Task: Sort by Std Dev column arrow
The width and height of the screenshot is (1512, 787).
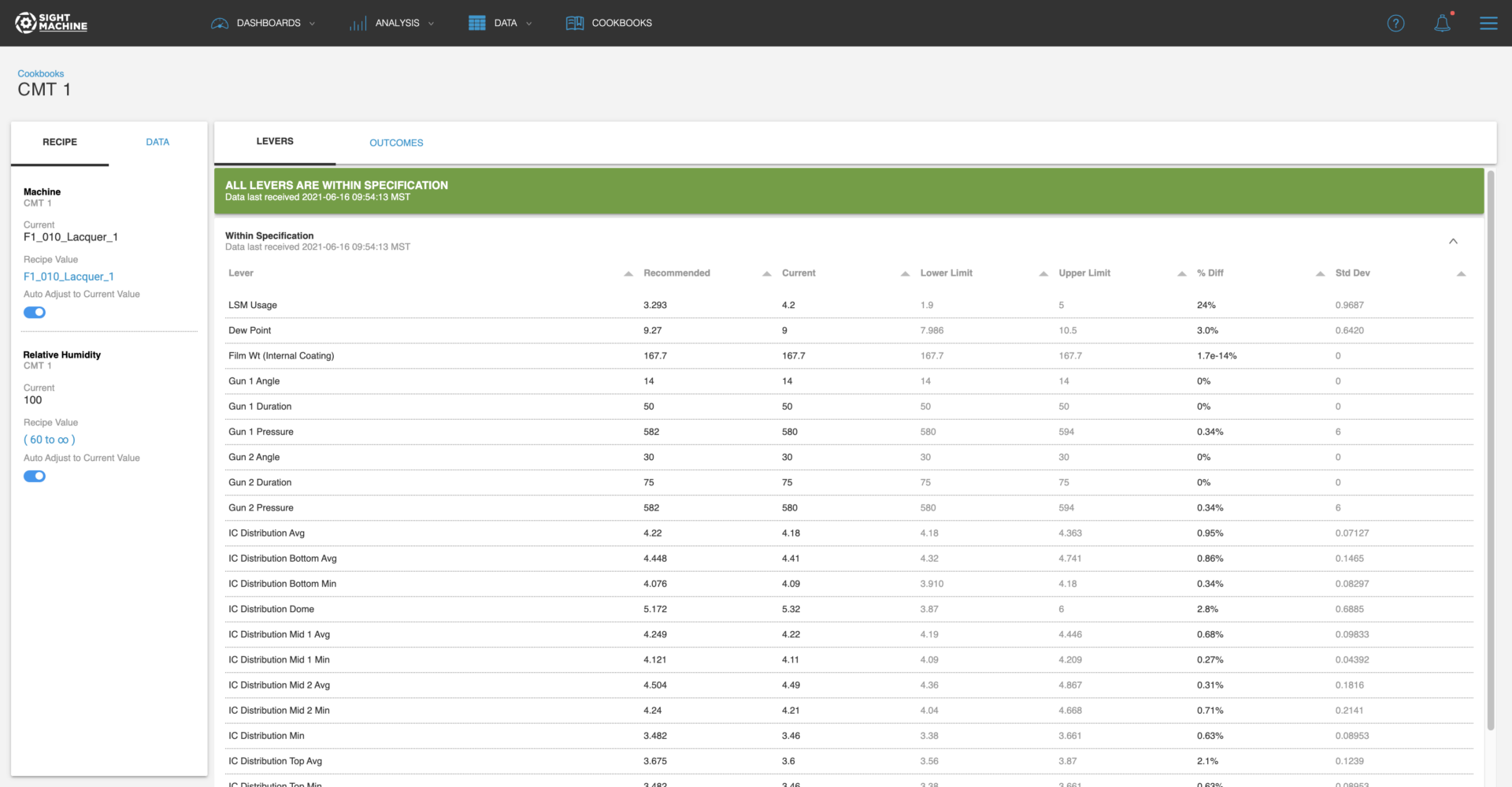Action: tap(1461, 274)
